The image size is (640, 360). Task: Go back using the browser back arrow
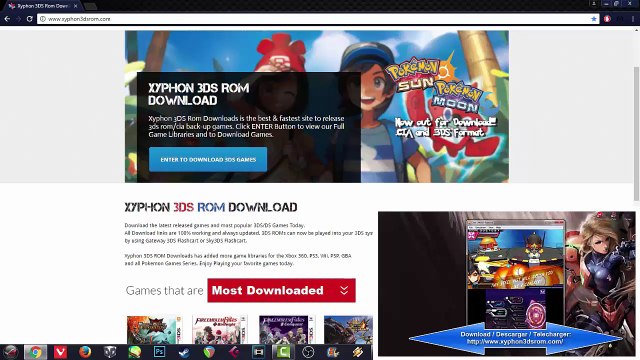point(7,19)
